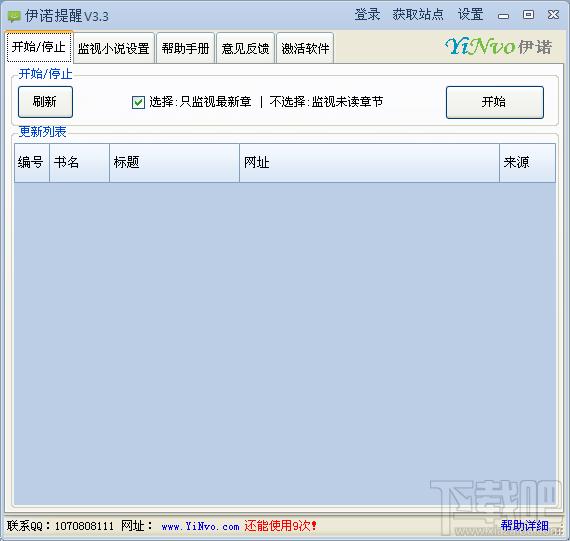The height and width of the screenshot is (541, 570).
Task: Click the green 伊诺提醒 app icon
Action: [x=14, y=16]
